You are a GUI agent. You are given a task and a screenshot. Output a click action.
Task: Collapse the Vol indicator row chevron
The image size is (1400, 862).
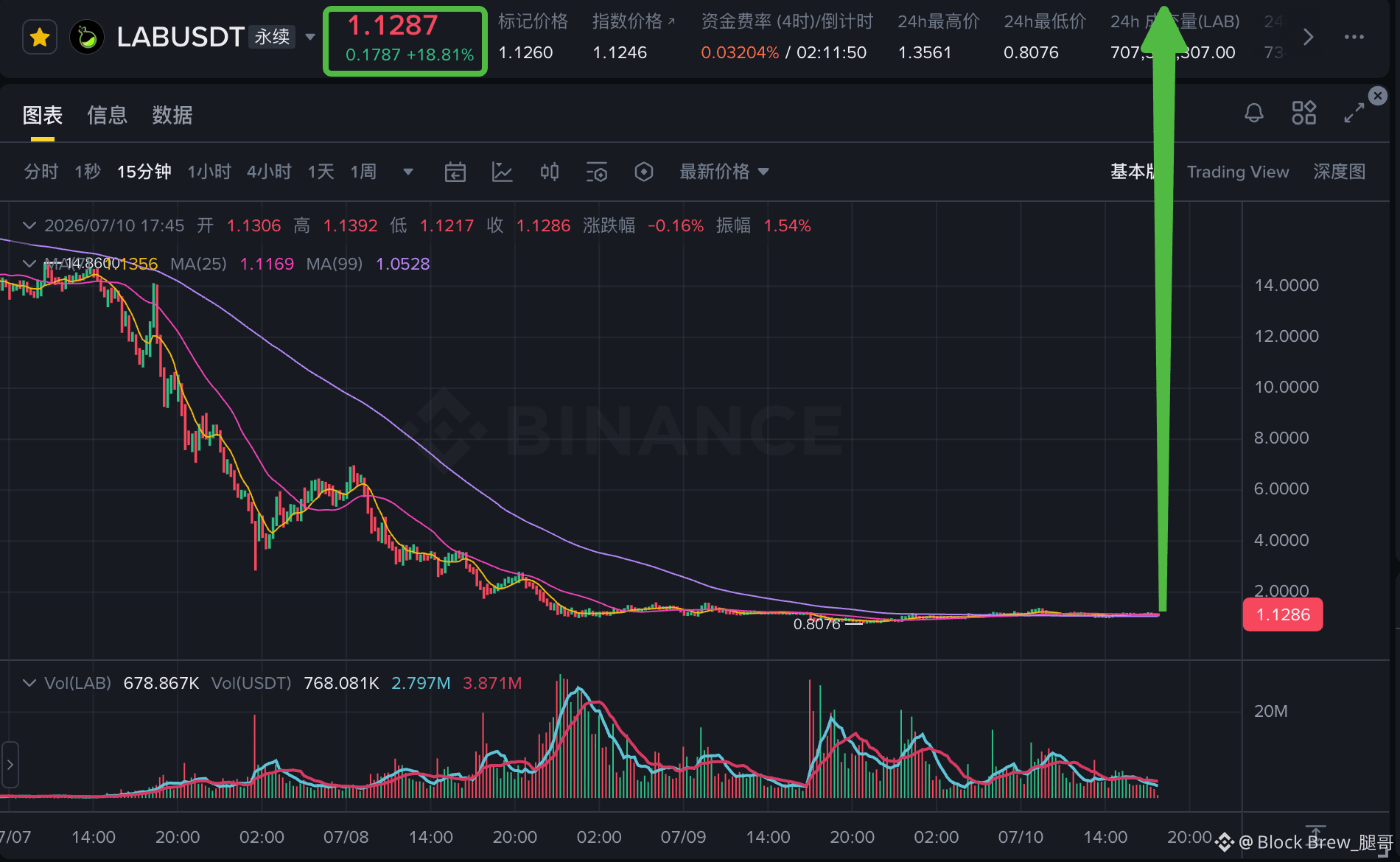point(29,683)
